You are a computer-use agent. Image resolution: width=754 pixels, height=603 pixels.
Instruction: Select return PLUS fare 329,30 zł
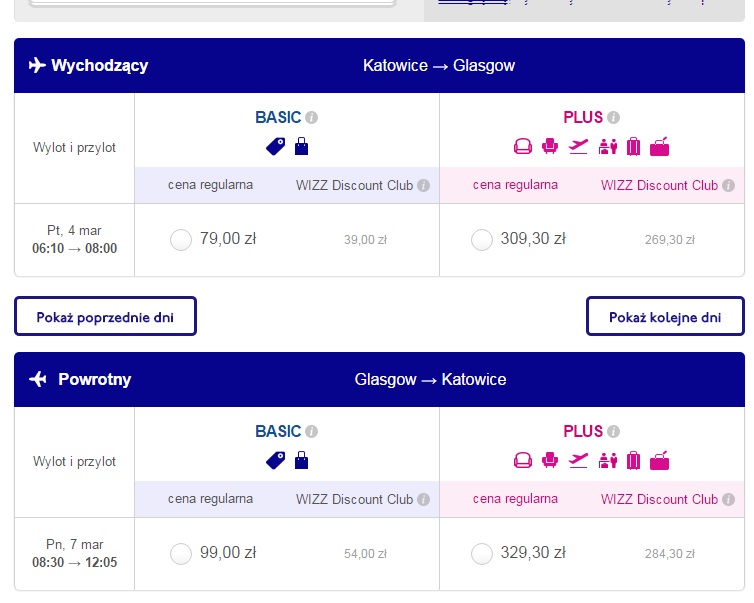pos(482,553)
